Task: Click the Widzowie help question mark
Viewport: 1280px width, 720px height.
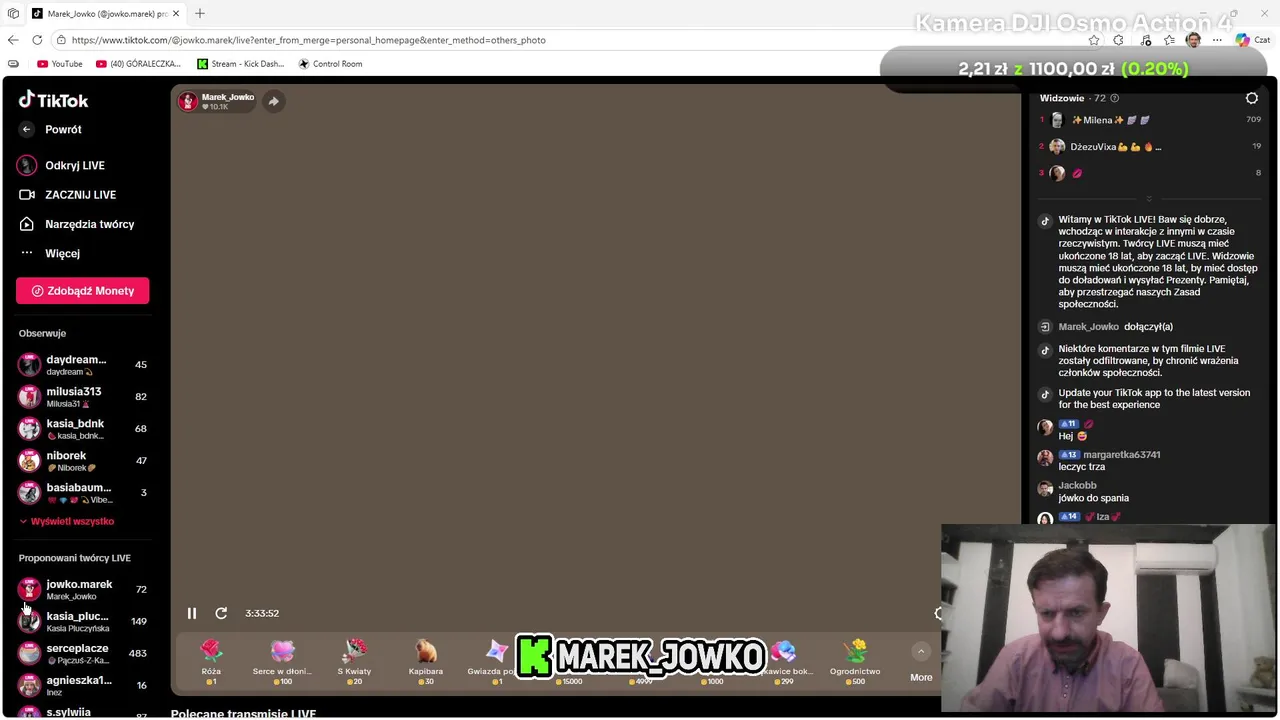Action: coord(1115,98)
